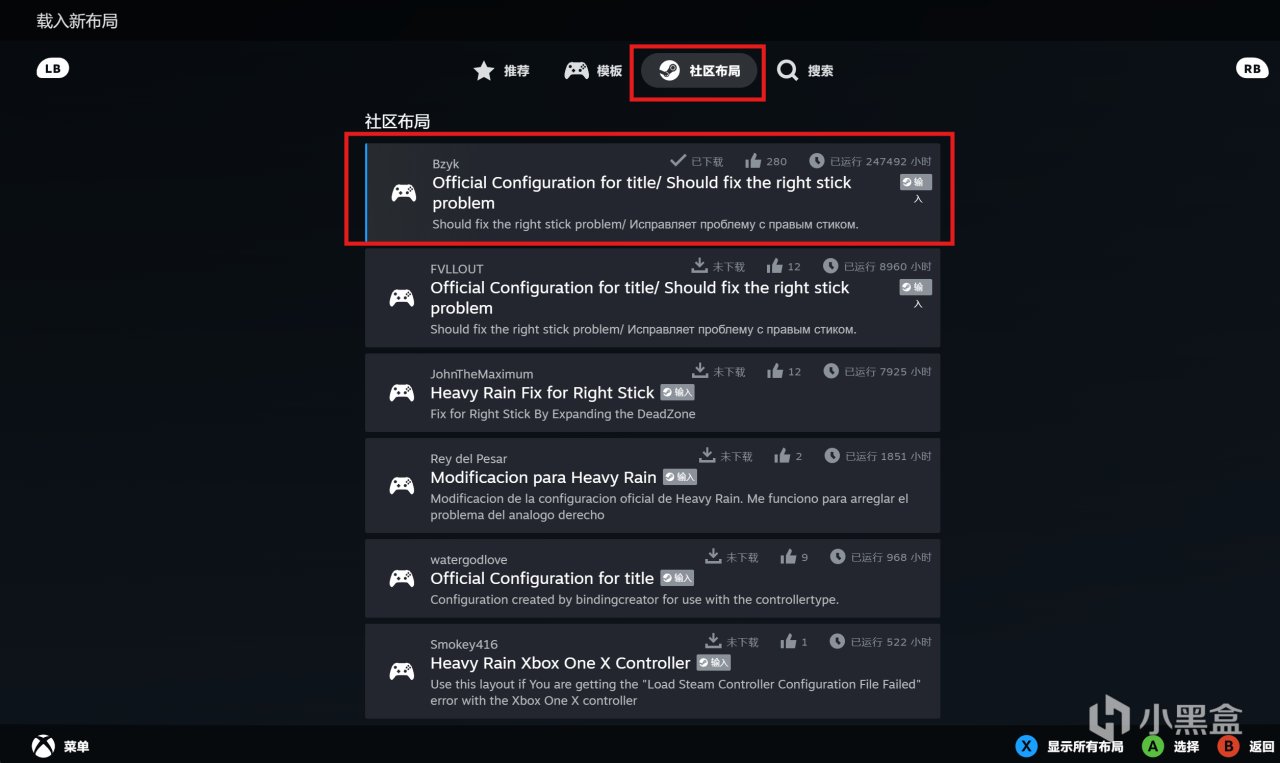Click the title 'Modificacion para Heavy Rain'
Viewport: 1280px width, 763px height.
(544, 477)
